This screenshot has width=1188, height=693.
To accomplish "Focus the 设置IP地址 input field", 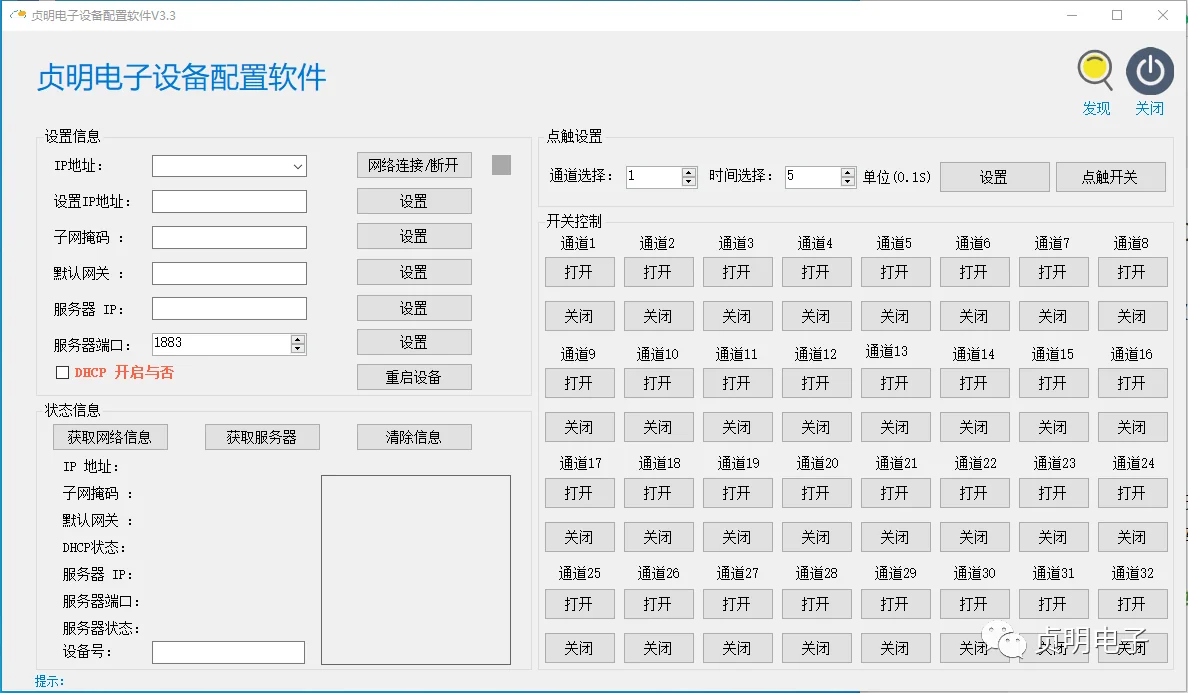I will tap(229, 201).
